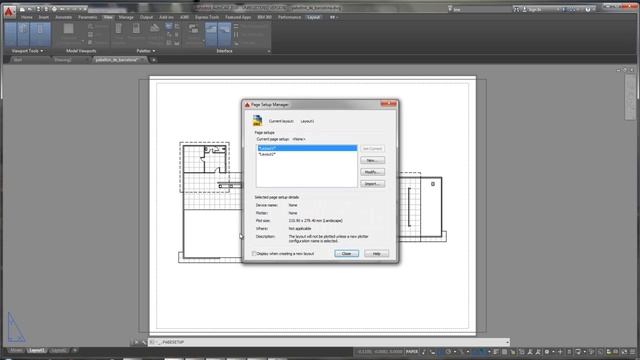Toggle the Layout Tabs button in Interface panel
This screenshot has height=360, width=640.
(224, 34)
